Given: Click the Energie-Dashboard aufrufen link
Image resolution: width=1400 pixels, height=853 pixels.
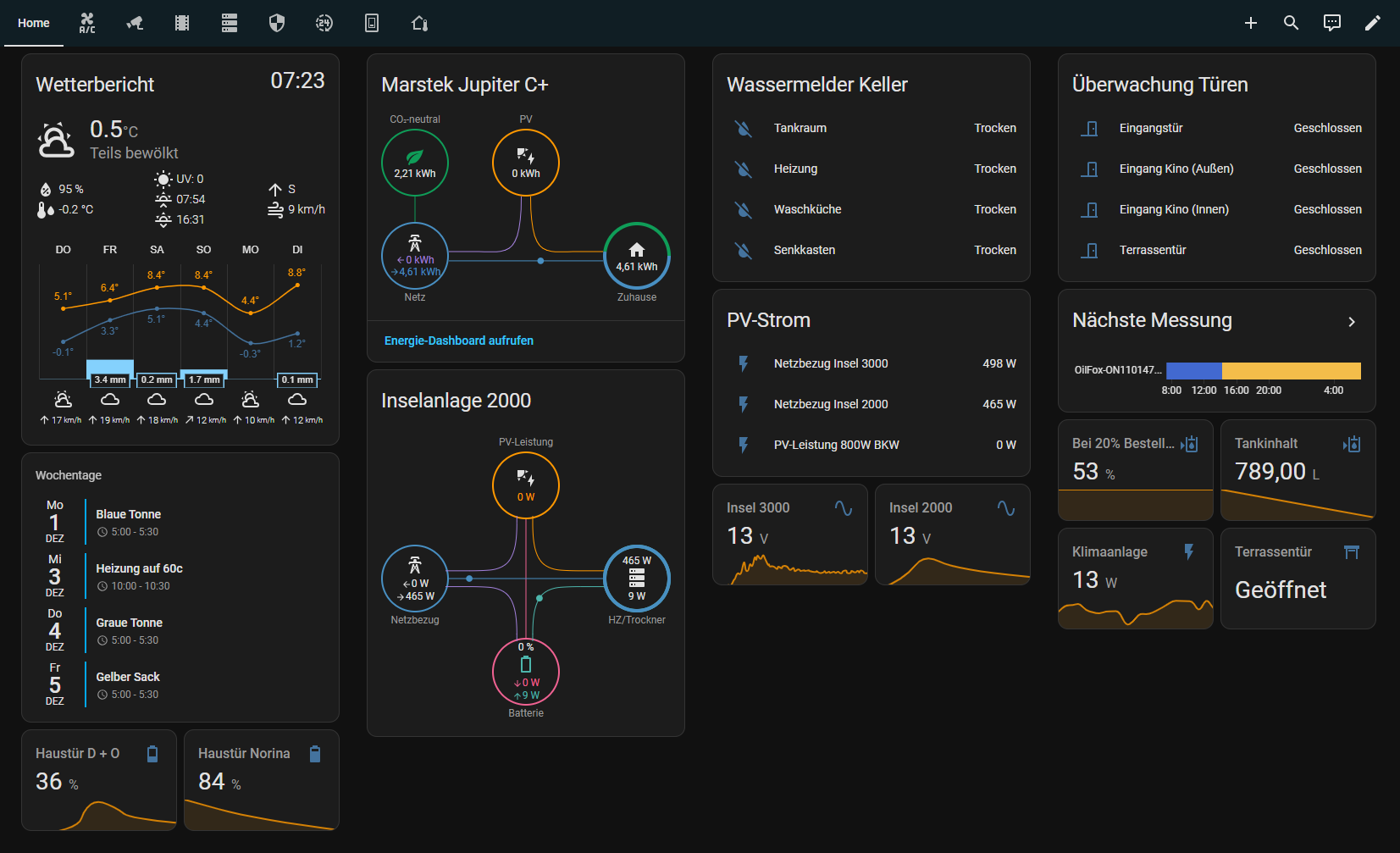Looking at the screenshot, I should click(x=459, y=341).
